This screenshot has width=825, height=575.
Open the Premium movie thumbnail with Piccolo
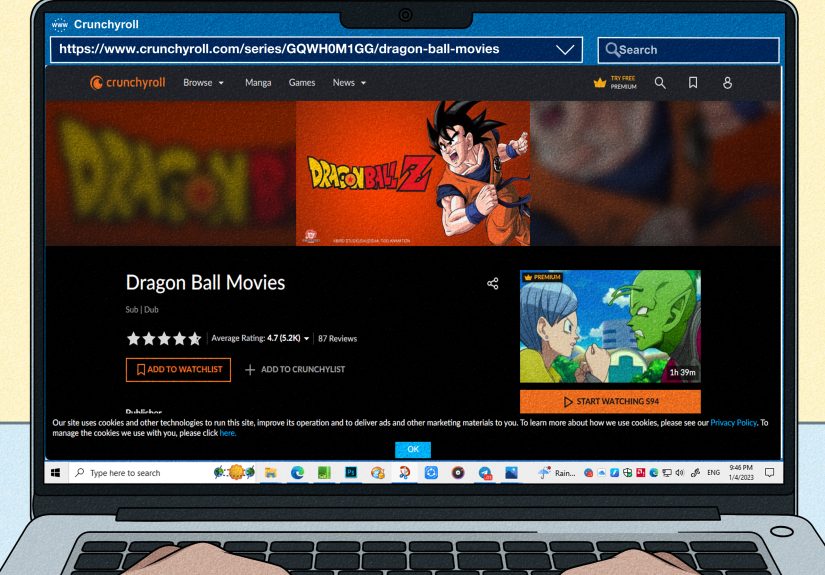610,326
